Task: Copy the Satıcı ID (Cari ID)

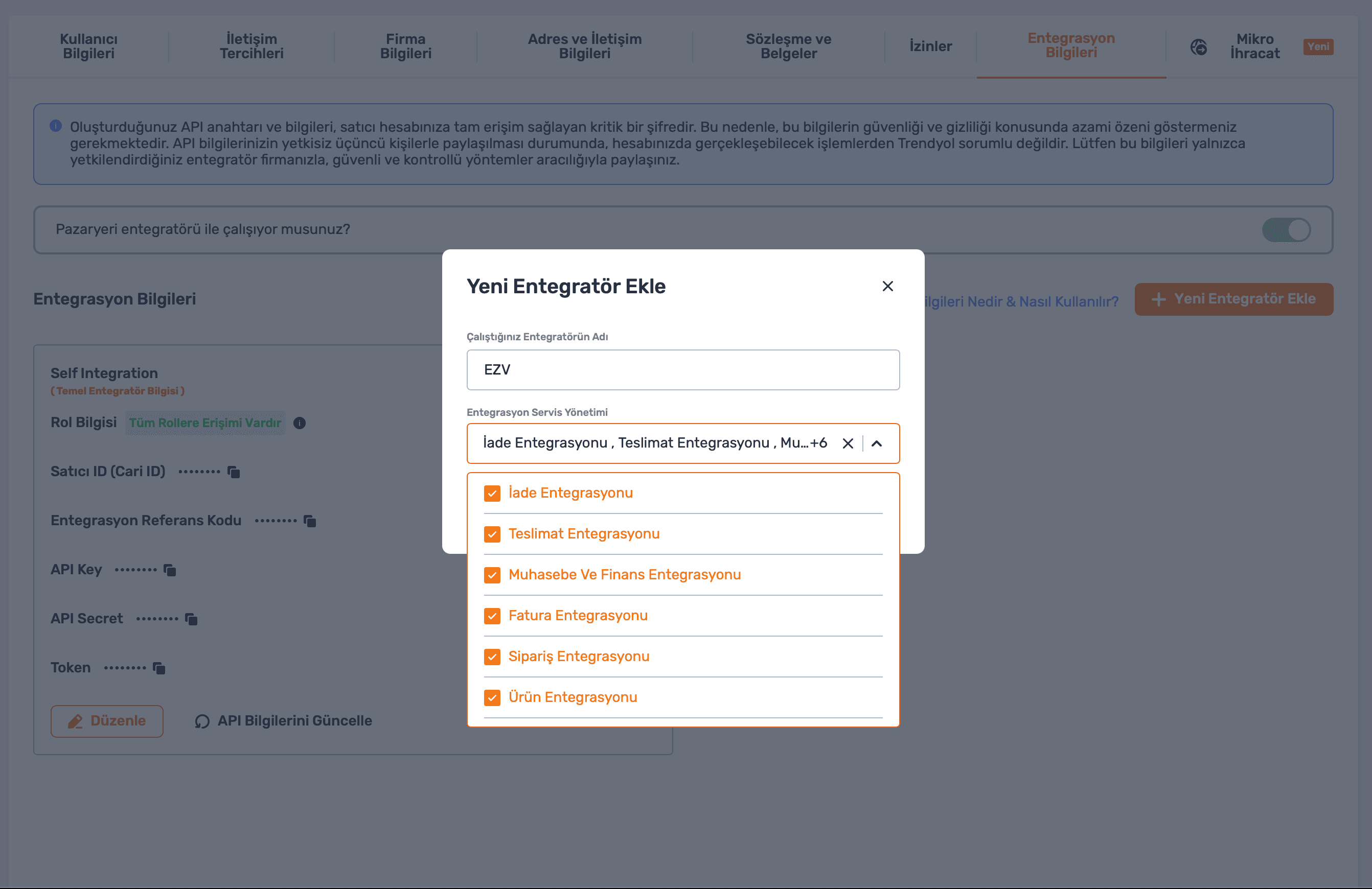Action: tap(234, 472)
